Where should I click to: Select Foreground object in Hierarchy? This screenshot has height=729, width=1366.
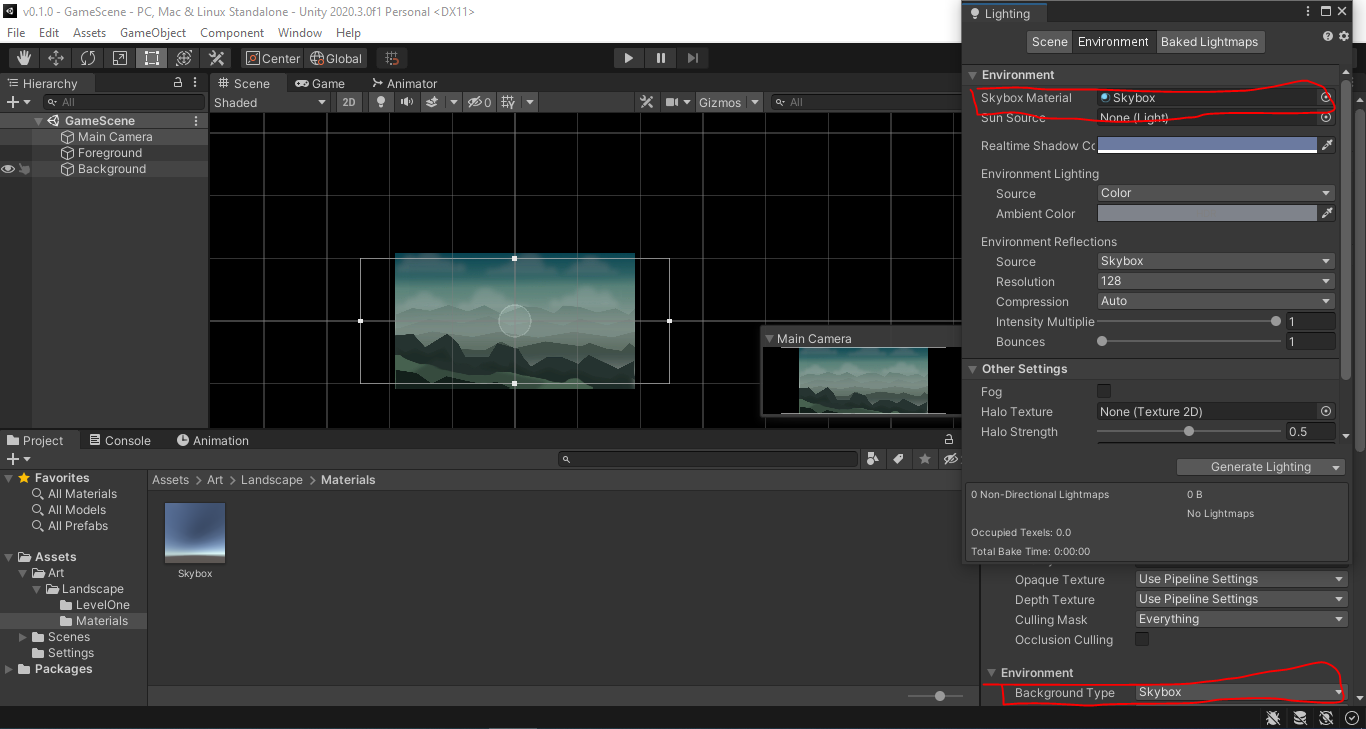click(109, 153)
